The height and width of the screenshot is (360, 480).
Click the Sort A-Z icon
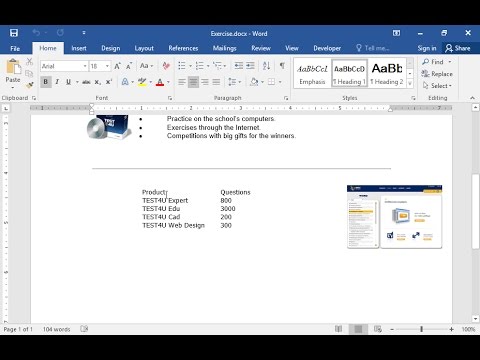pyautogui.click(x=266, y=66)
